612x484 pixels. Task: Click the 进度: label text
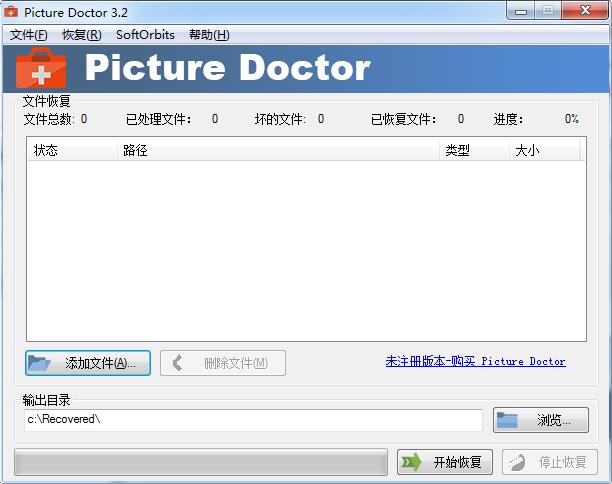click(x=508, y=119)
